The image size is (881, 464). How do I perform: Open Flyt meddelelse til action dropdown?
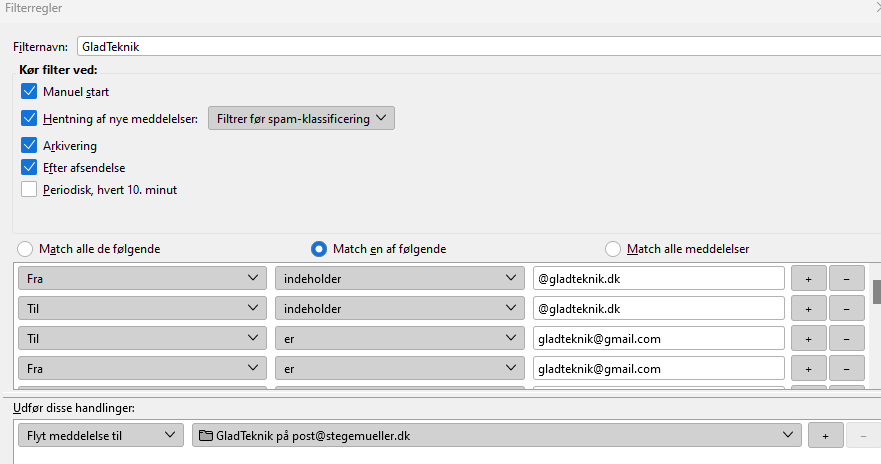(101, 435)
